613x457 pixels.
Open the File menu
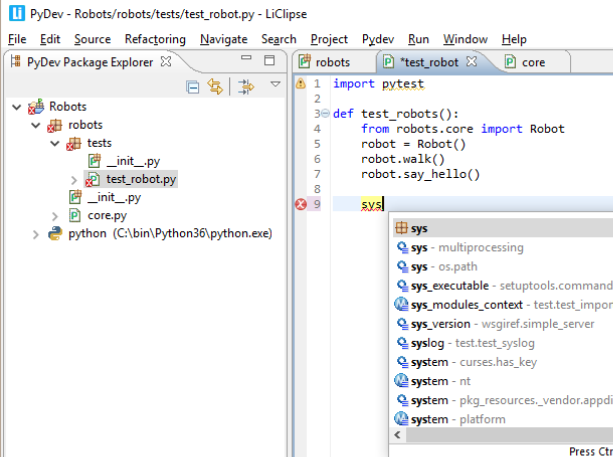(17, 39)
